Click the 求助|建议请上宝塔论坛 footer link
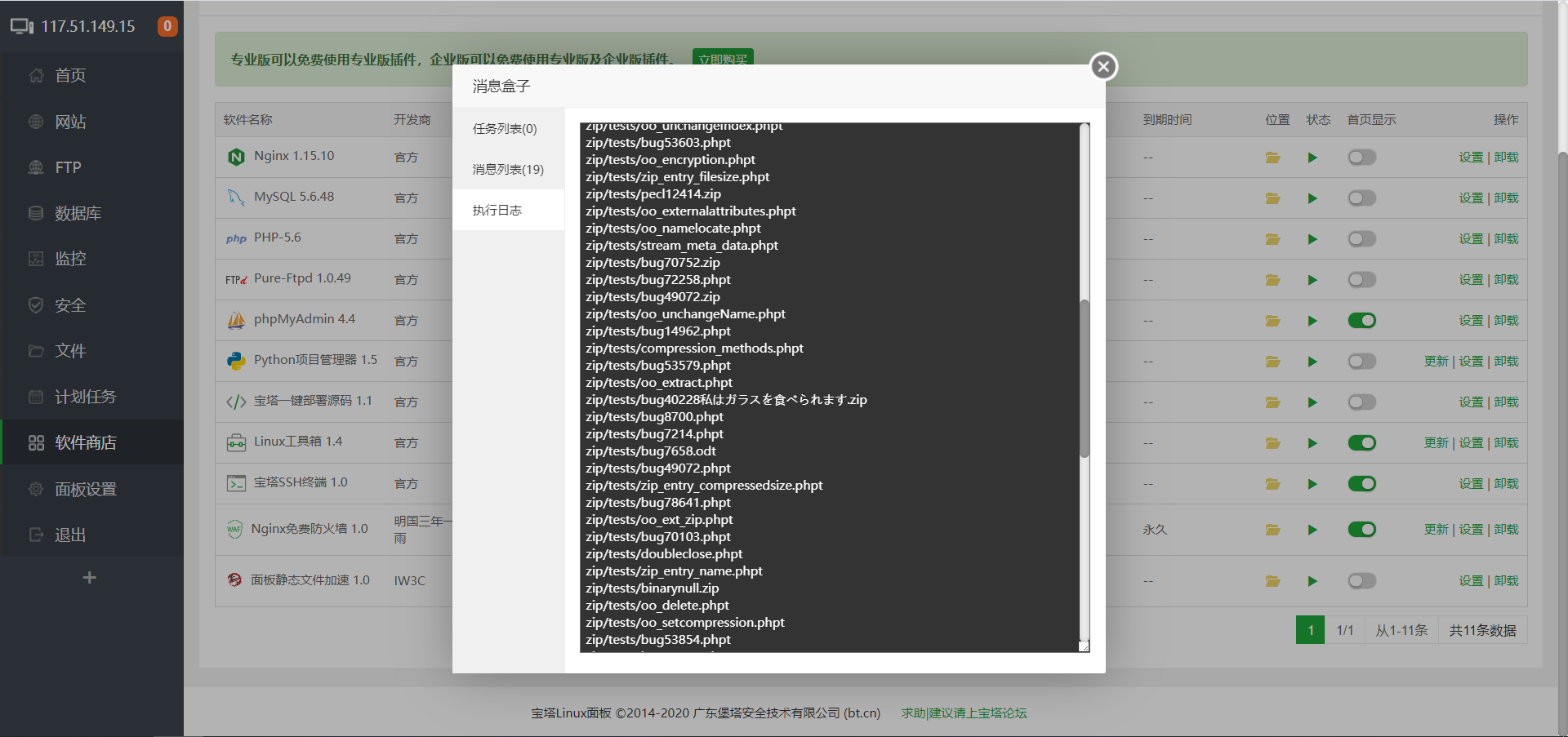 (x=964, y=713)
